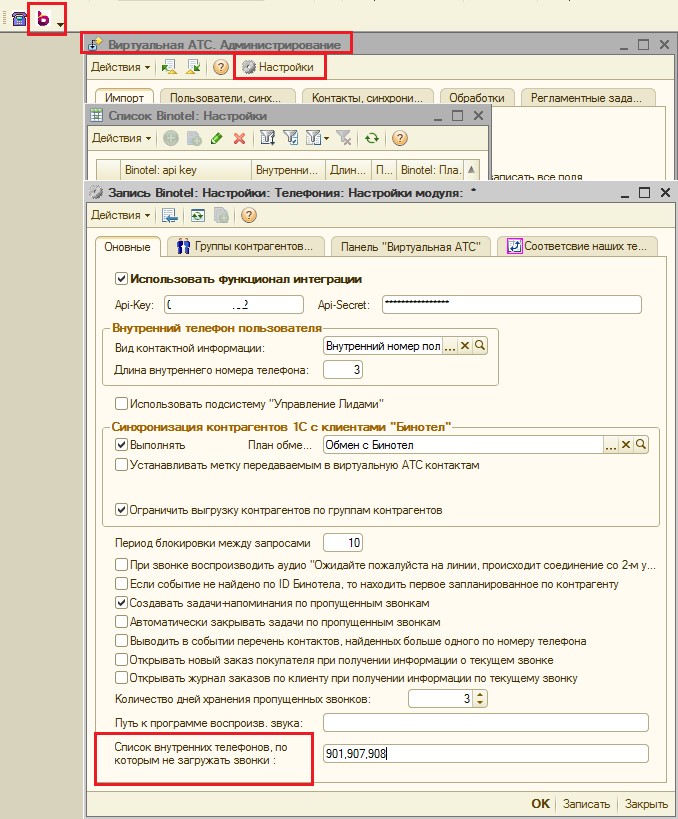
Task: Toggle Ограничить выгрузку контрагентов по группам checkbox
Action: (121, 509)
